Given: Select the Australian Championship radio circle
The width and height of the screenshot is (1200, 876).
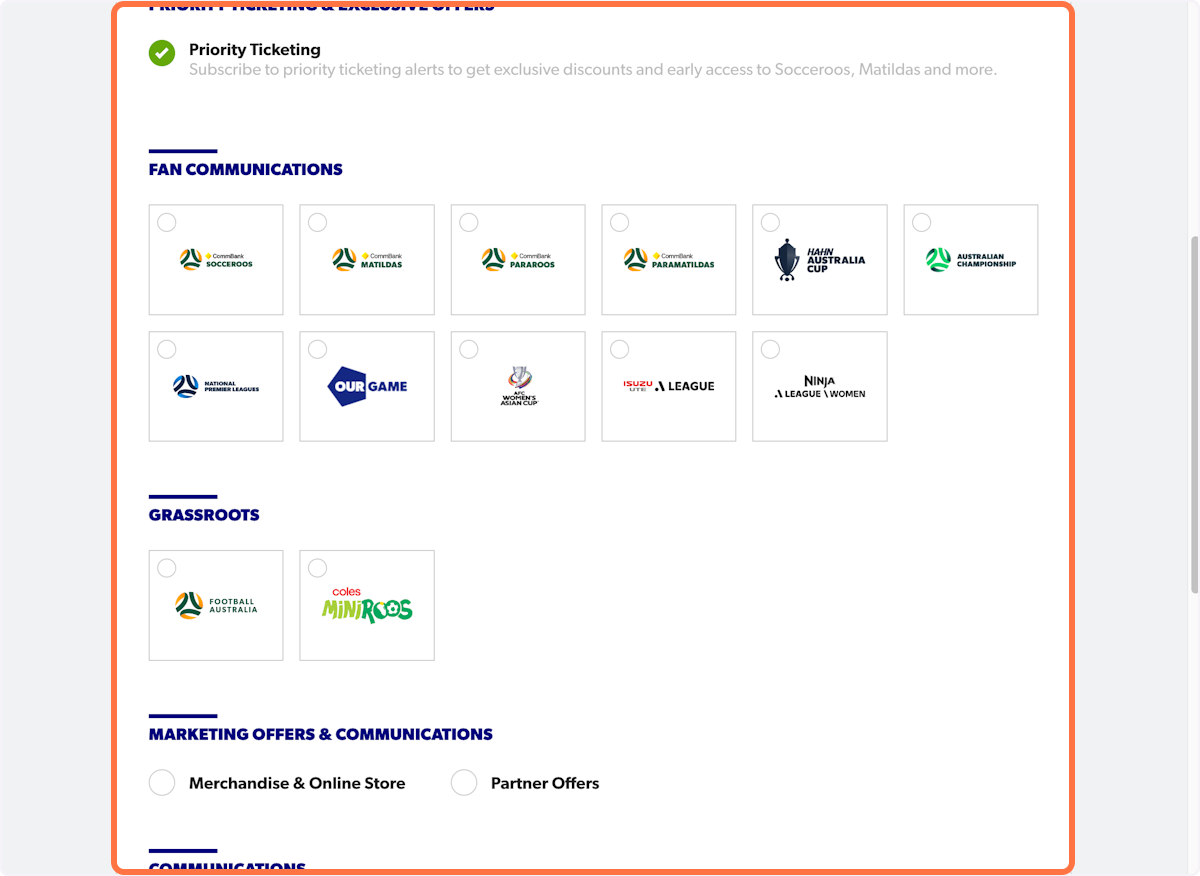Looking at the screenshot, I should tap(921, 222).
